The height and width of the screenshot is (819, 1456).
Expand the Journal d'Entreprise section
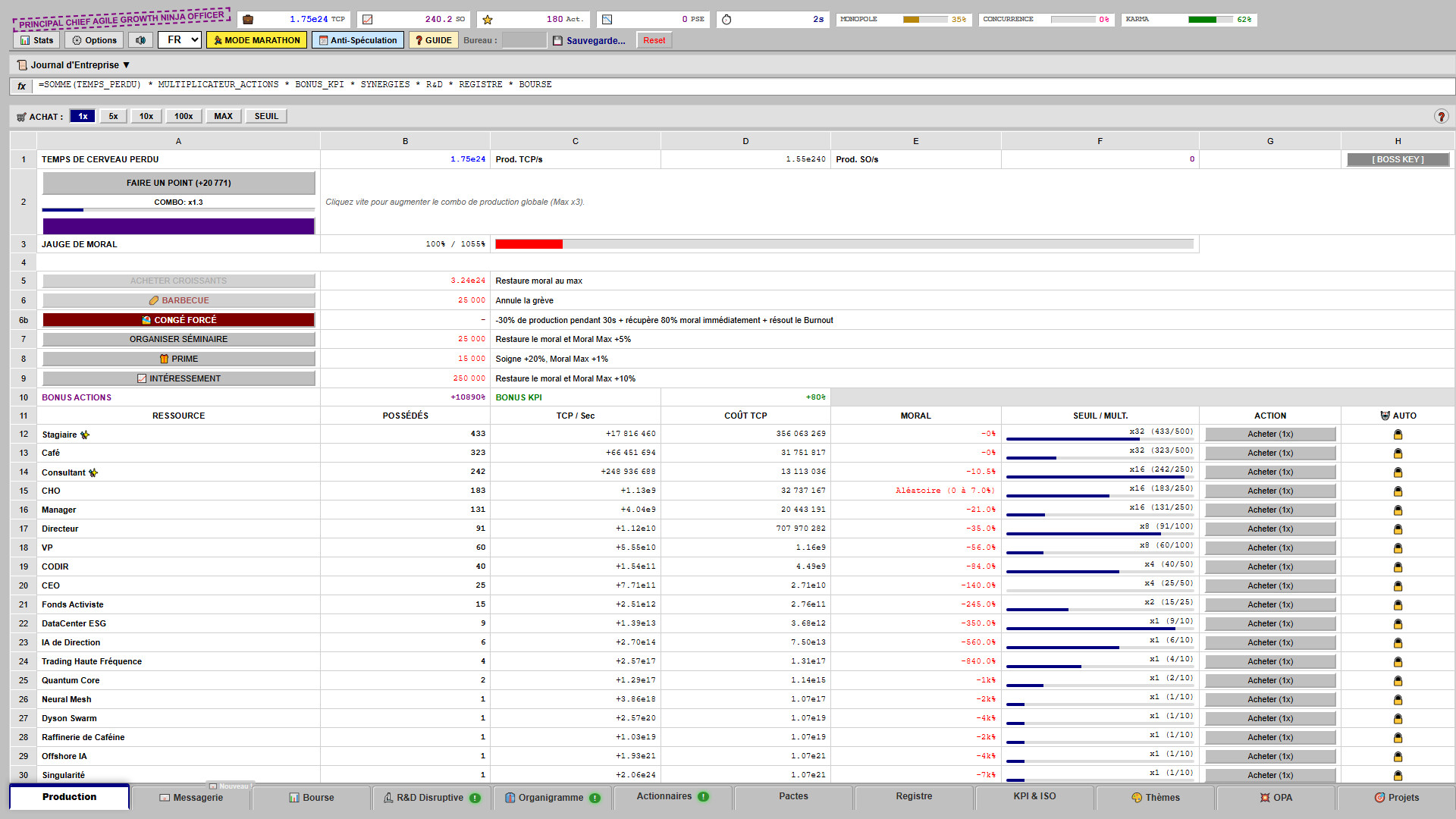74,65
